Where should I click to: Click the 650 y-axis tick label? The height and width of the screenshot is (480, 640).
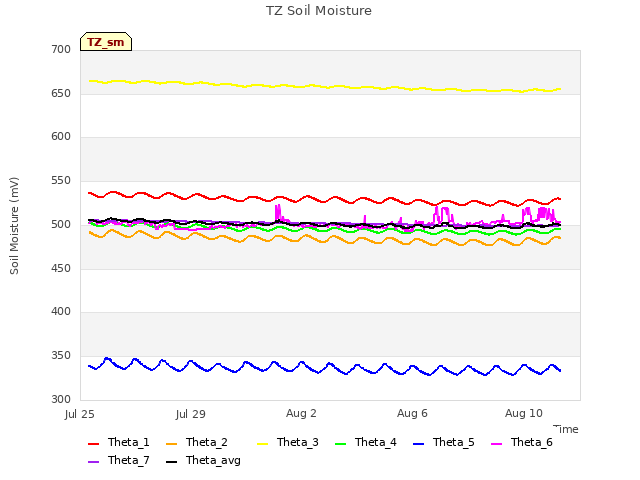(x=61, y=93)
